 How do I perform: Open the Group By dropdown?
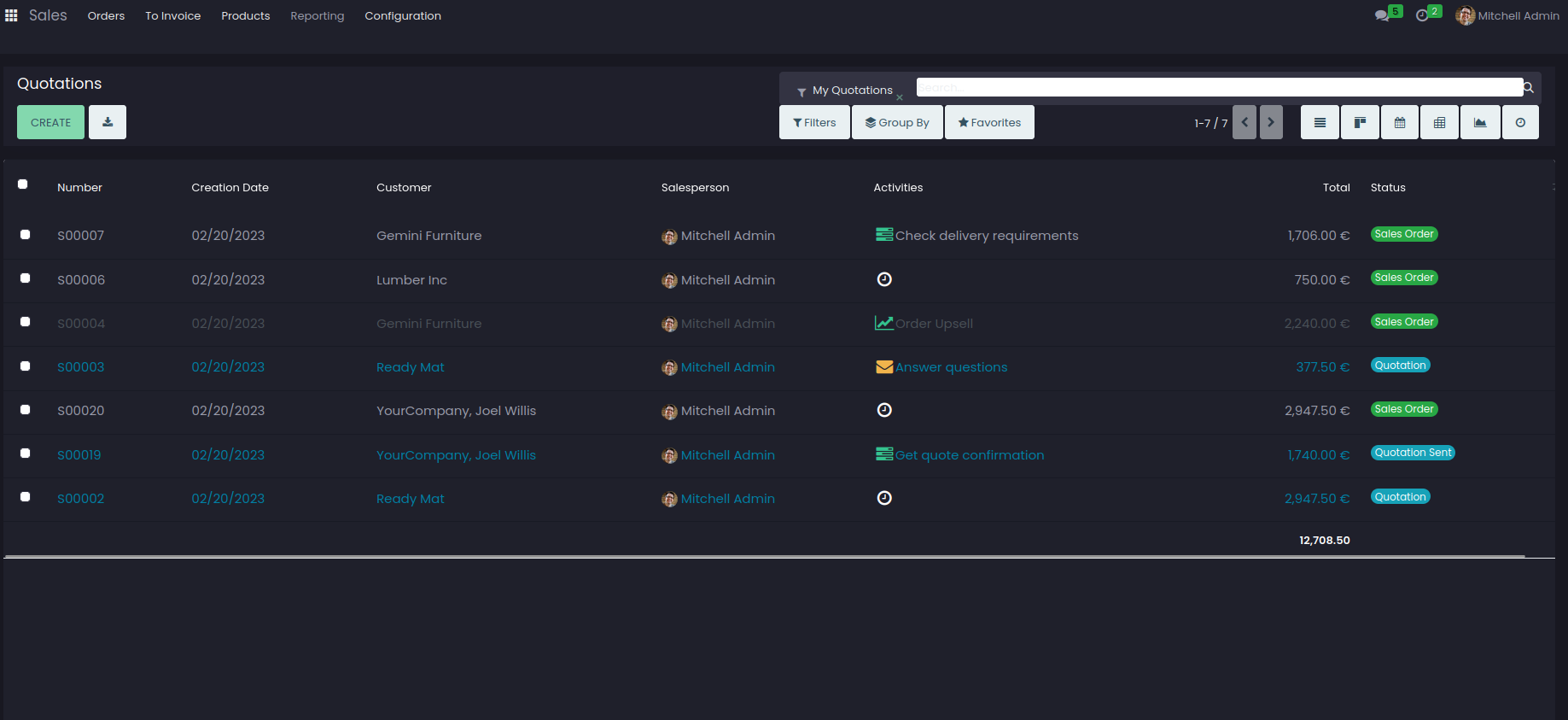pyautogui.click(x=897, y=122)
